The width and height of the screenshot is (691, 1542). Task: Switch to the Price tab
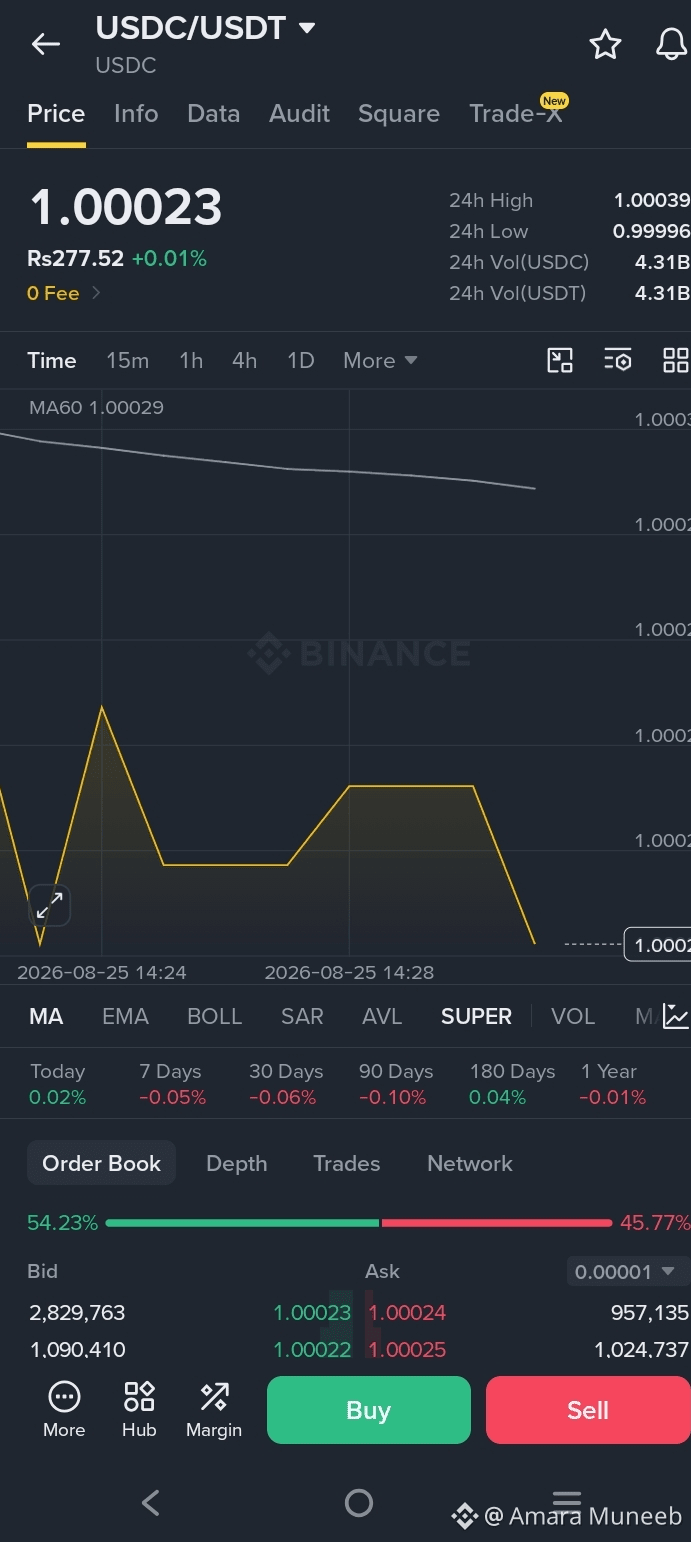tap(56, 114)
